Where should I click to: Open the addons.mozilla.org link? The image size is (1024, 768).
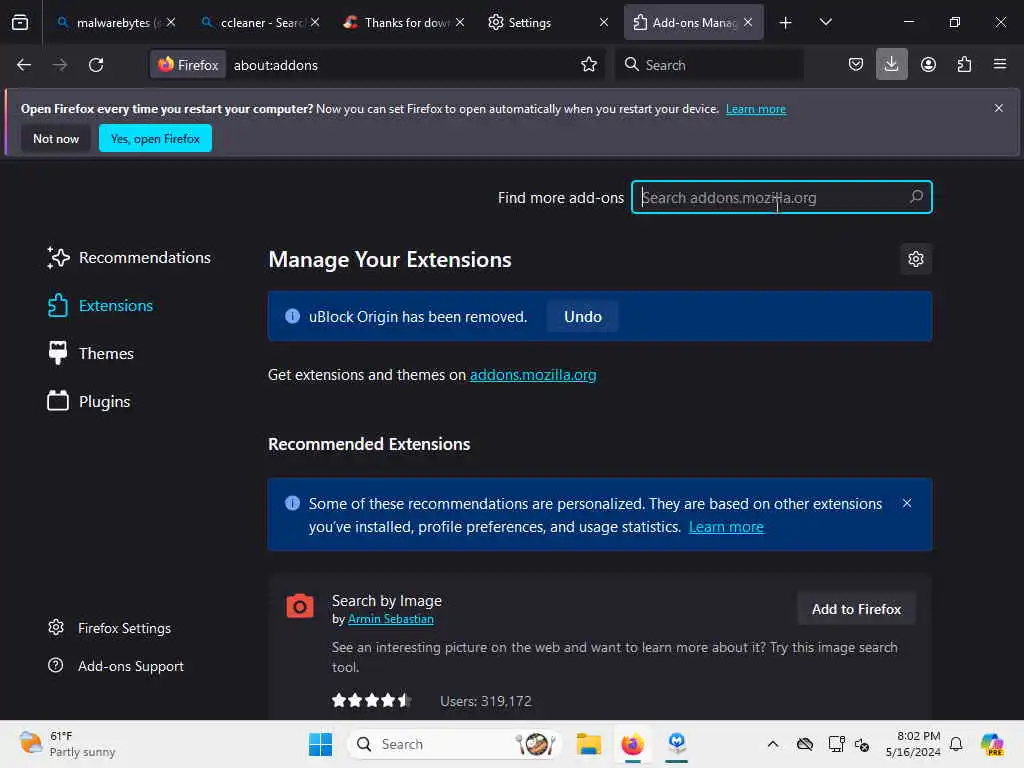tap(533, 375)
